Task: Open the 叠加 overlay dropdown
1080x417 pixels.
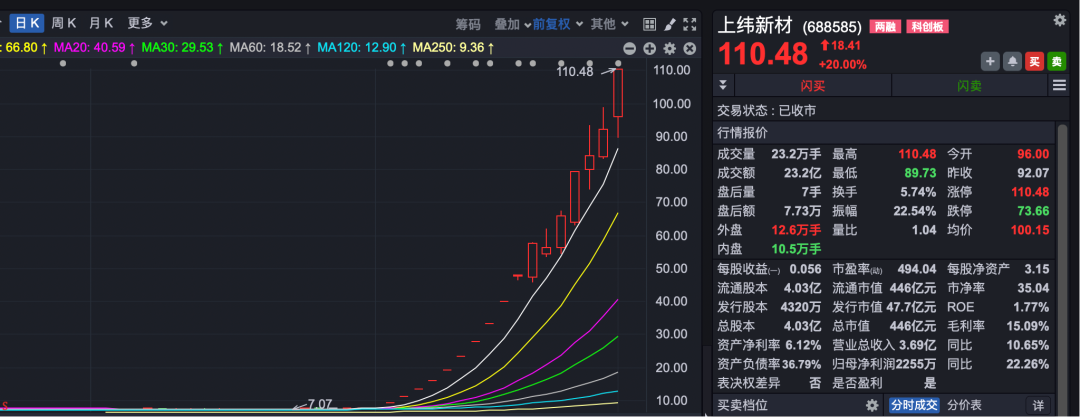Action: click(512, 24)
